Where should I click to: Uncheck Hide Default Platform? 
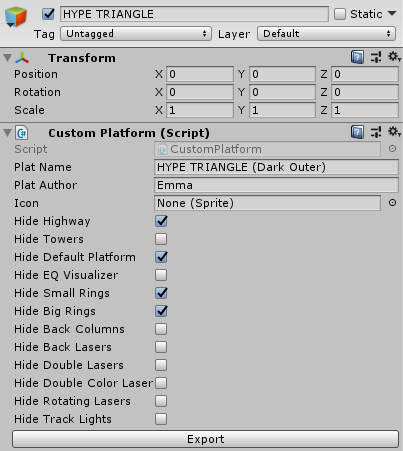click(161, 257)
